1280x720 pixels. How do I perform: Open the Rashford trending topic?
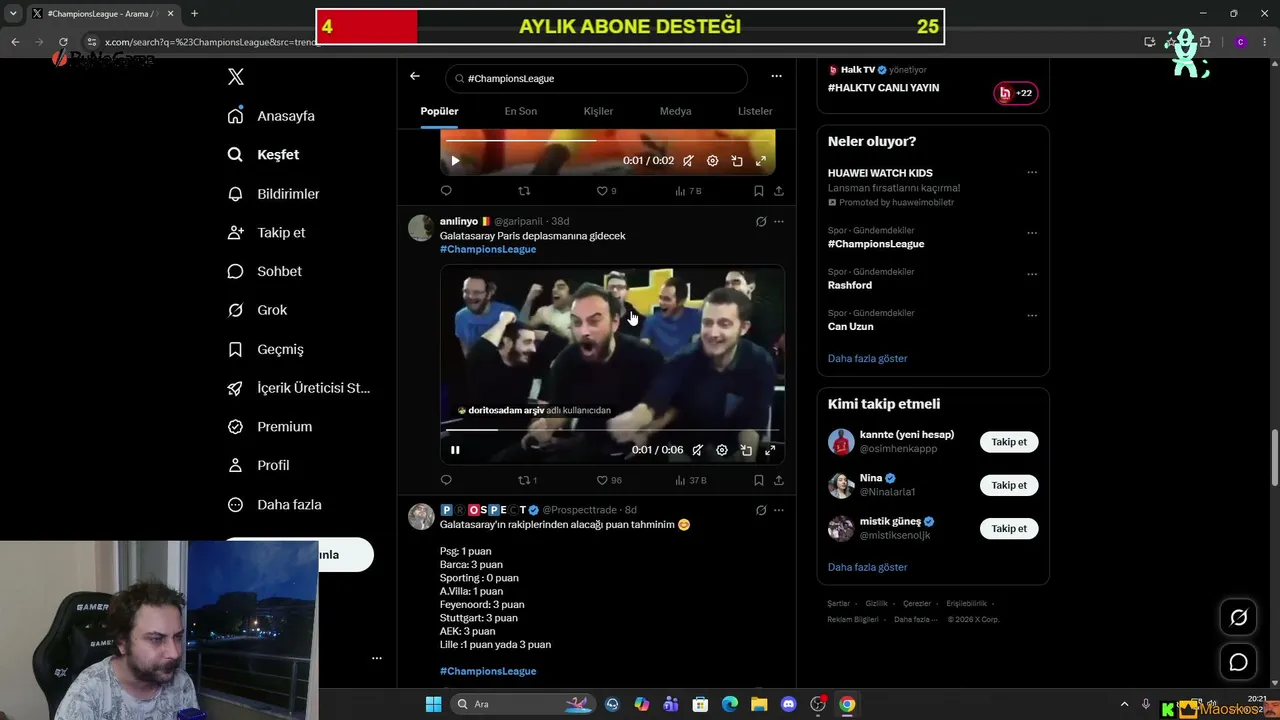pyautogui.click(x=850, y=285)
